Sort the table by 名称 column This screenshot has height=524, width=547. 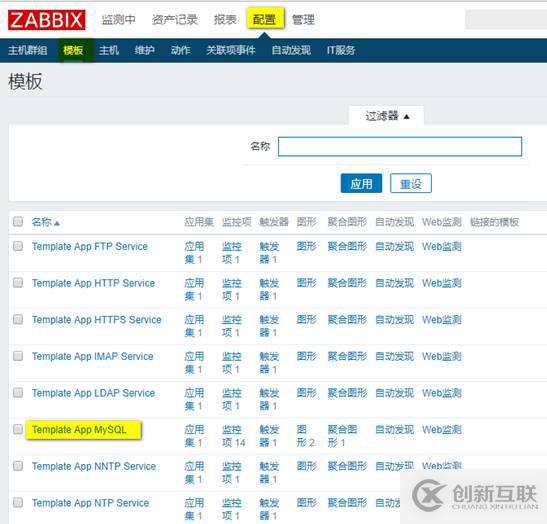[45, 222]
